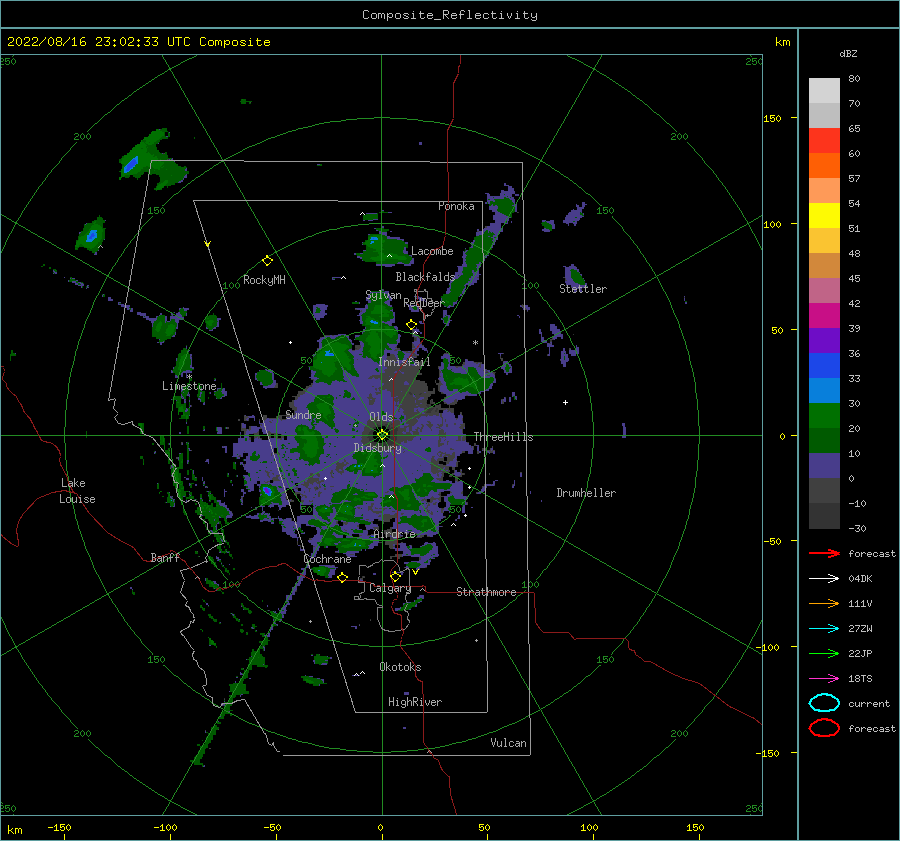The image size is (900, 841).
Task: Click the Stettler label
Action: coord(583,289)
